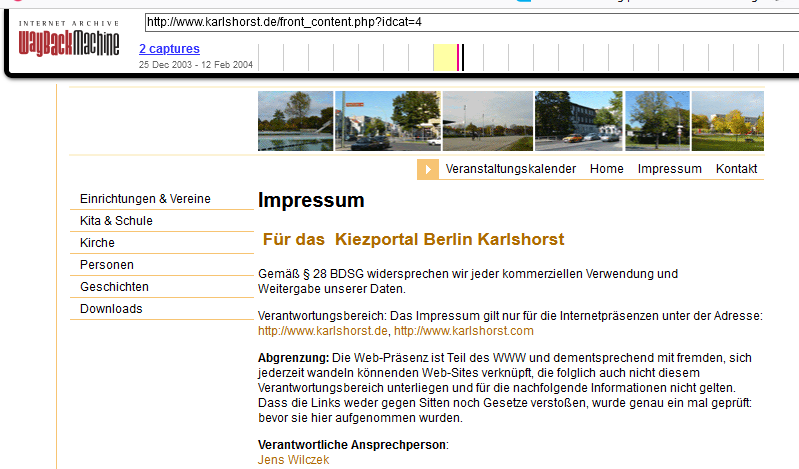The width and height of the screenshot is (799, 469).
Task: Follow the http://www.karlshorst.com link
Action: (464, 331)
